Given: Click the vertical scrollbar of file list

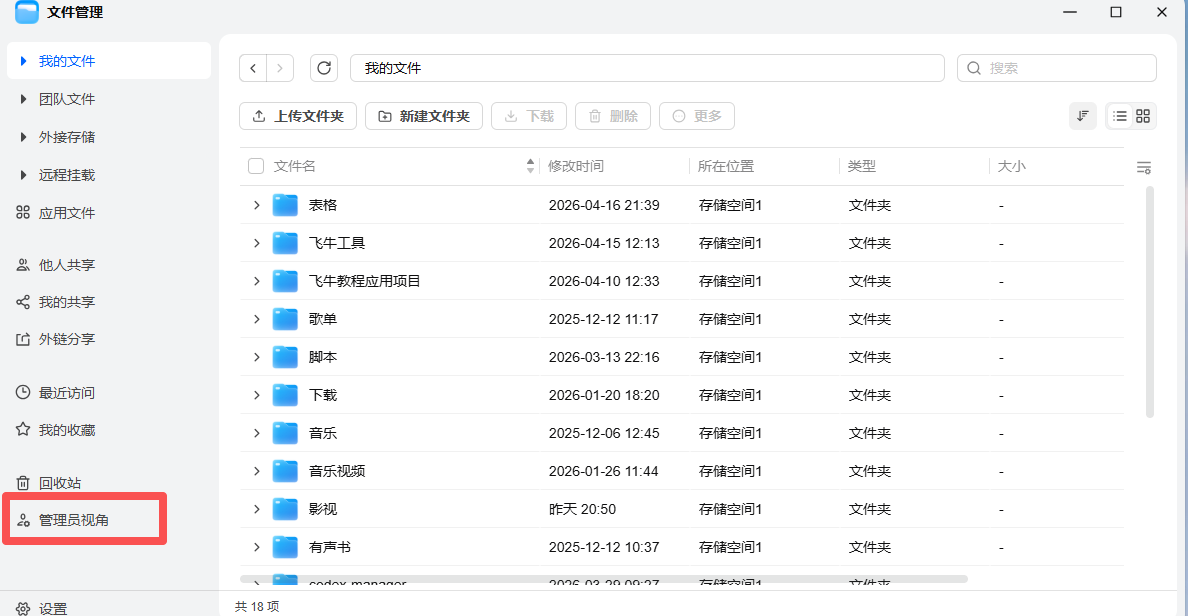Looking at the screenshot, I should click(x=1149, y=300).
